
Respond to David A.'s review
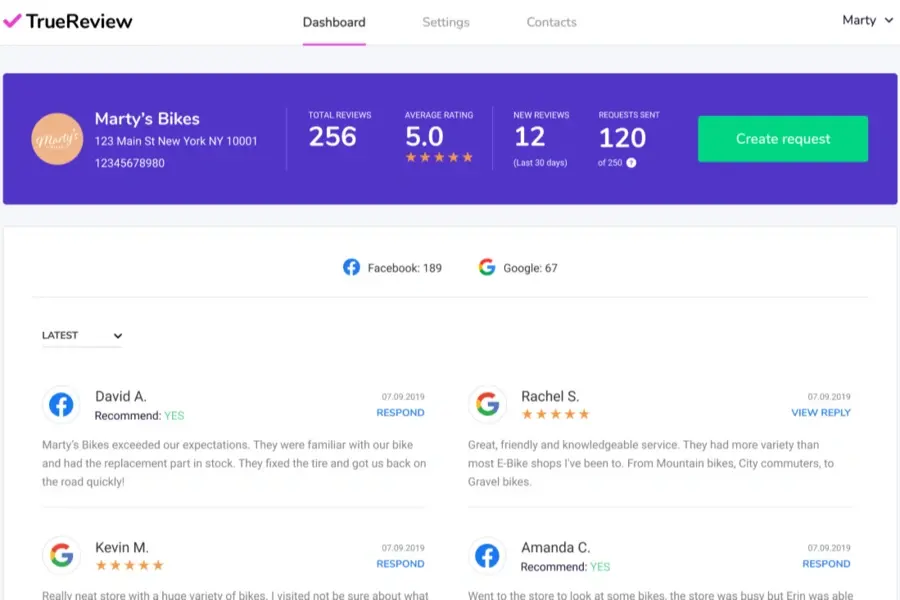click(x=400, y=412)
